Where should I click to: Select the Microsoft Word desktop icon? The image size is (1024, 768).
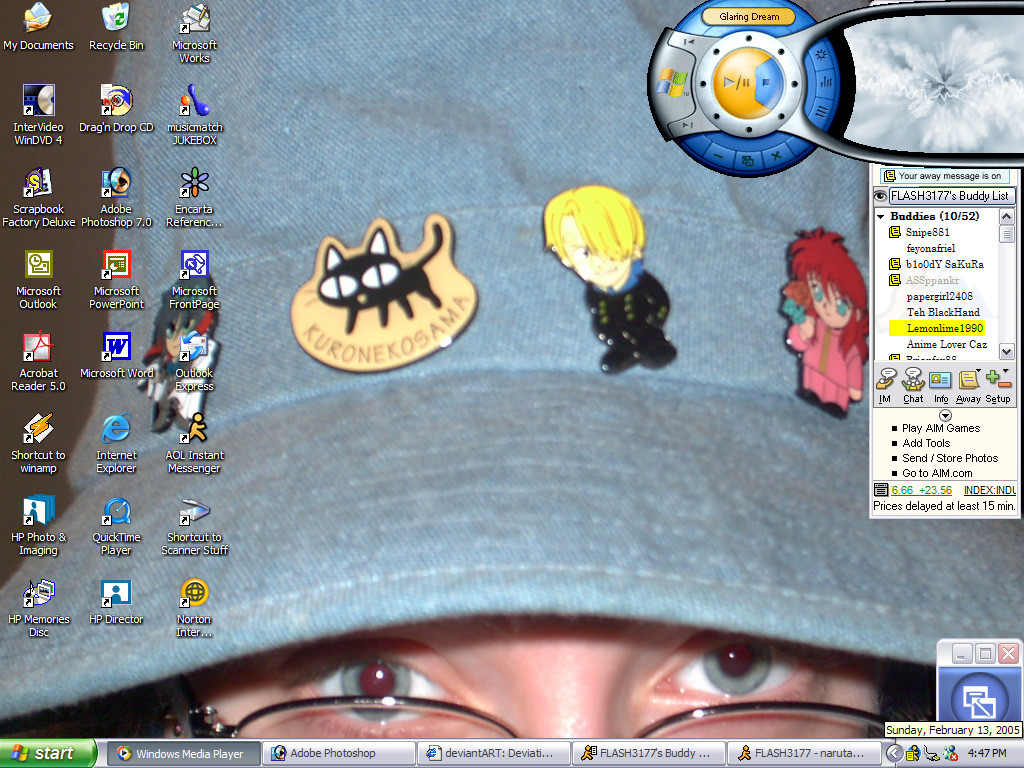coord(116,355)
